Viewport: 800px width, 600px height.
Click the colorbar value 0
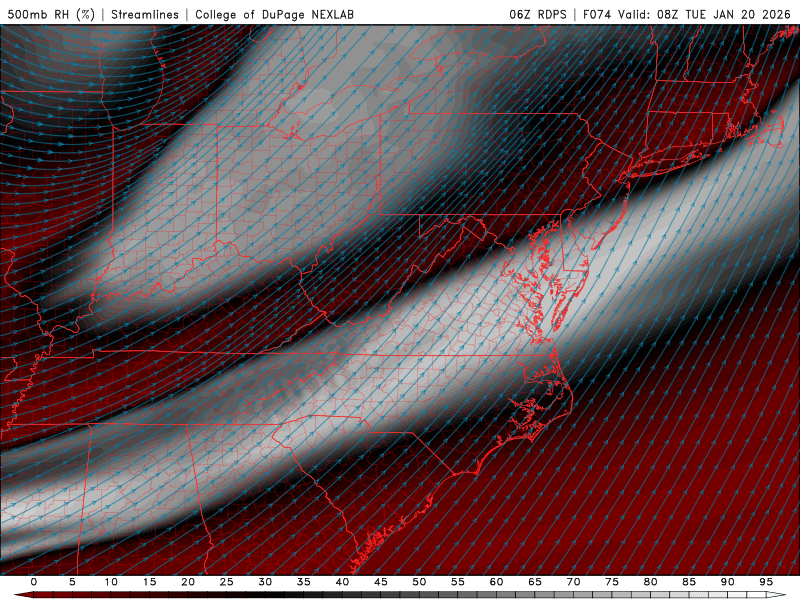(34, 582)
